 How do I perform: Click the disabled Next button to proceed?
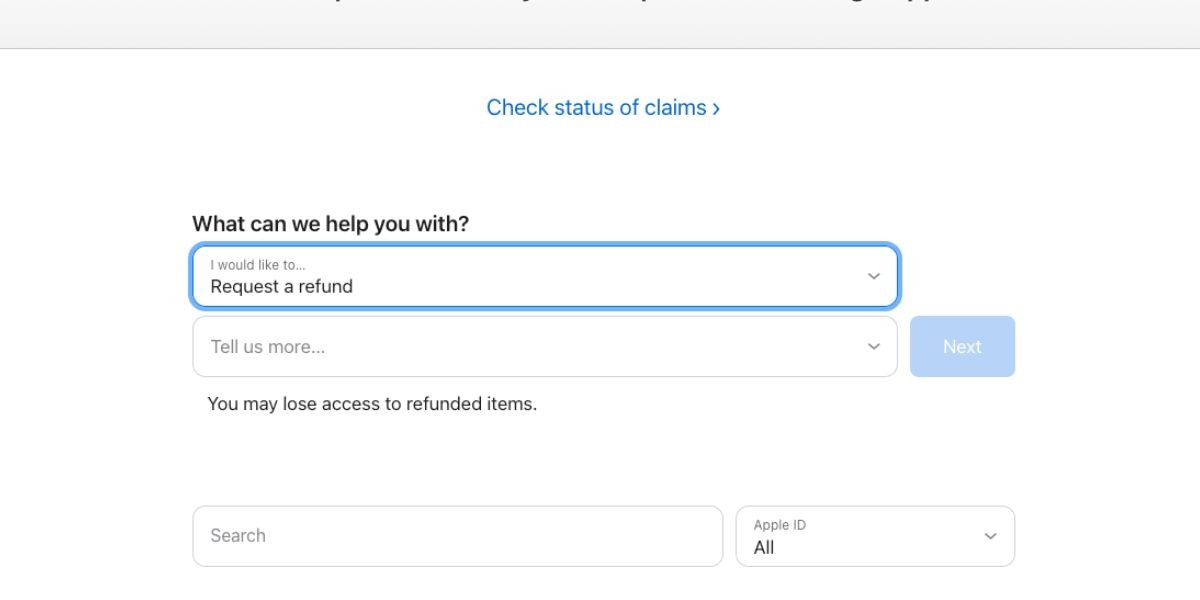tap(962, 346)
